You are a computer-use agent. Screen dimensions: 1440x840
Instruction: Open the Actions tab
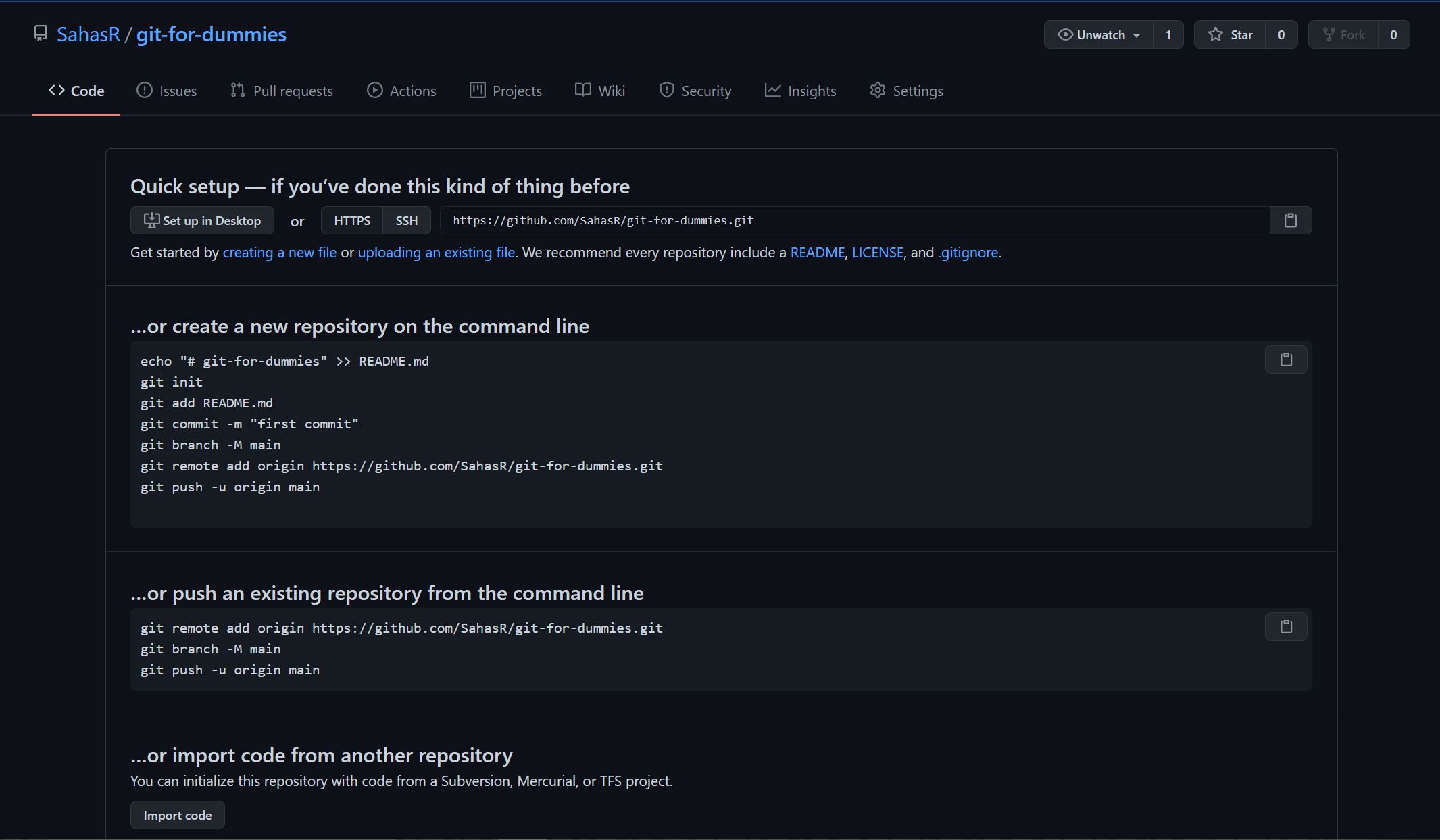401,91
